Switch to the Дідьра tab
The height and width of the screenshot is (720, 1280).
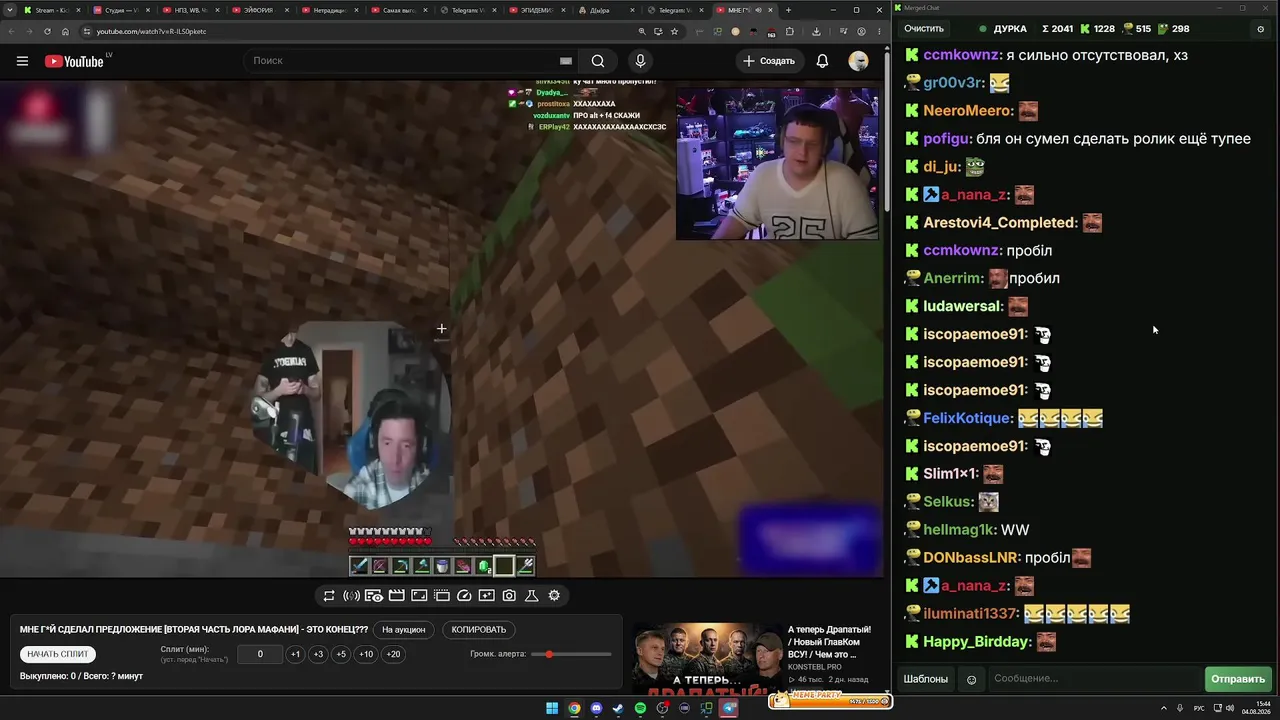[x=606, y=10]
